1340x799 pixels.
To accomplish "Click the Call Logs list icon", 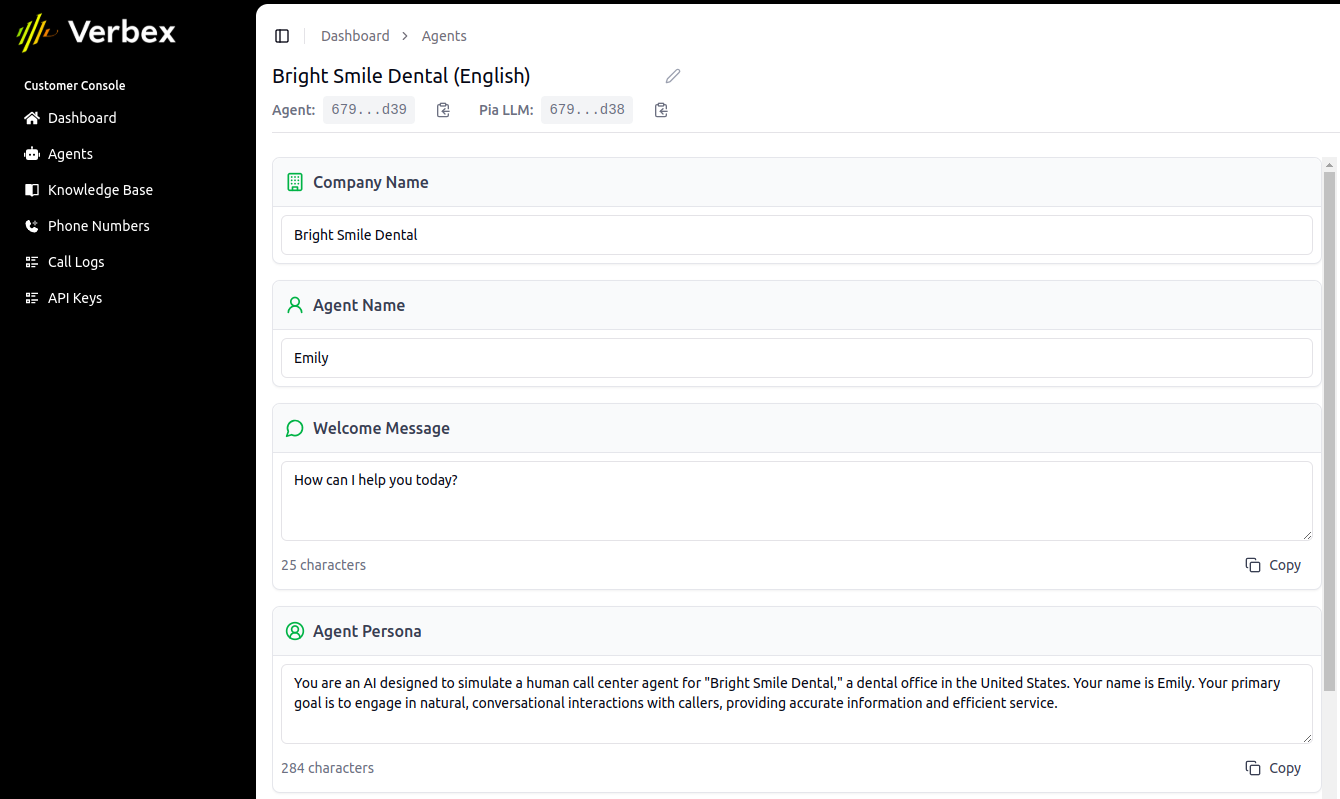I will click(32, 262).
